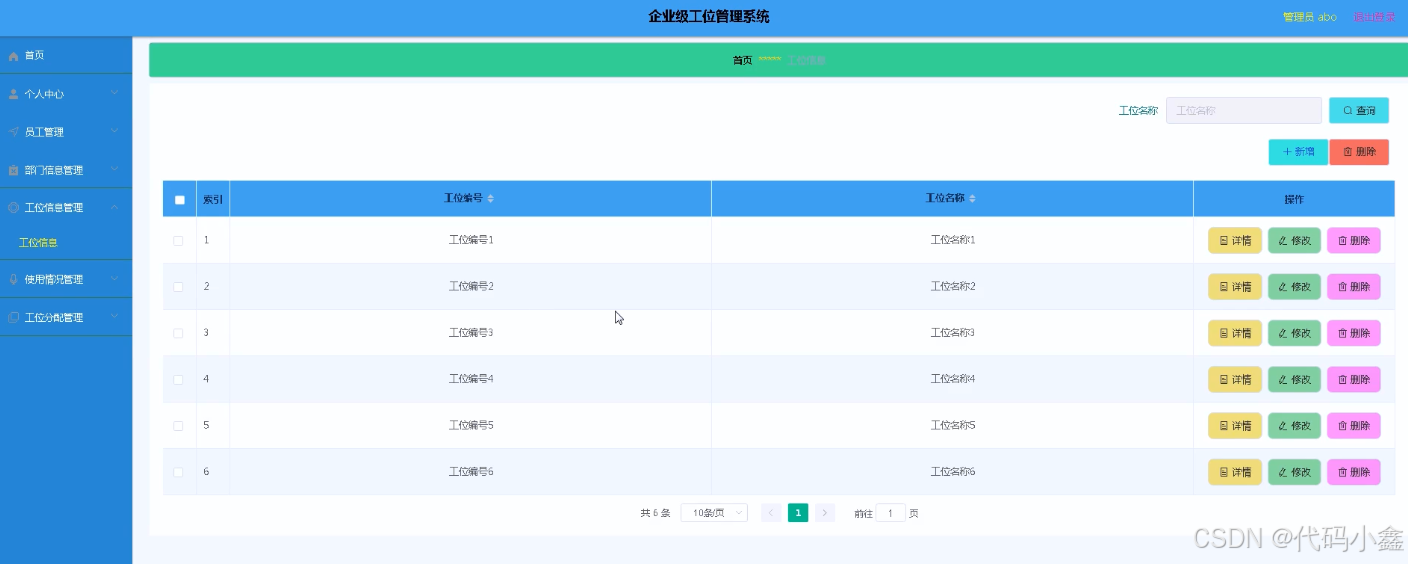
Task: Select page 1 in pagination
Action: (x=798, y=513)
